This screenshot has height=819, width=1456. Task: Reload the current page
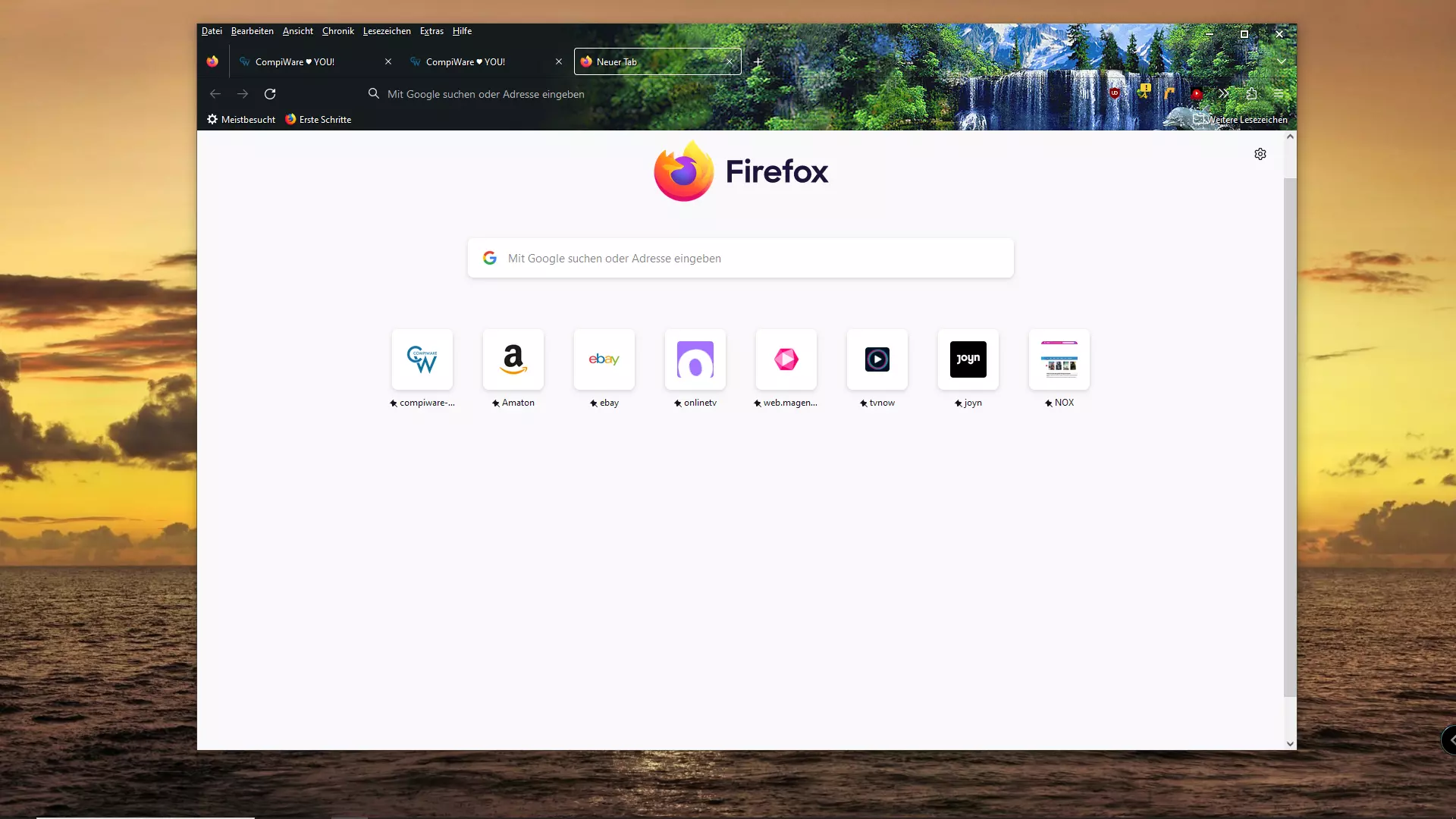(270, 94)
